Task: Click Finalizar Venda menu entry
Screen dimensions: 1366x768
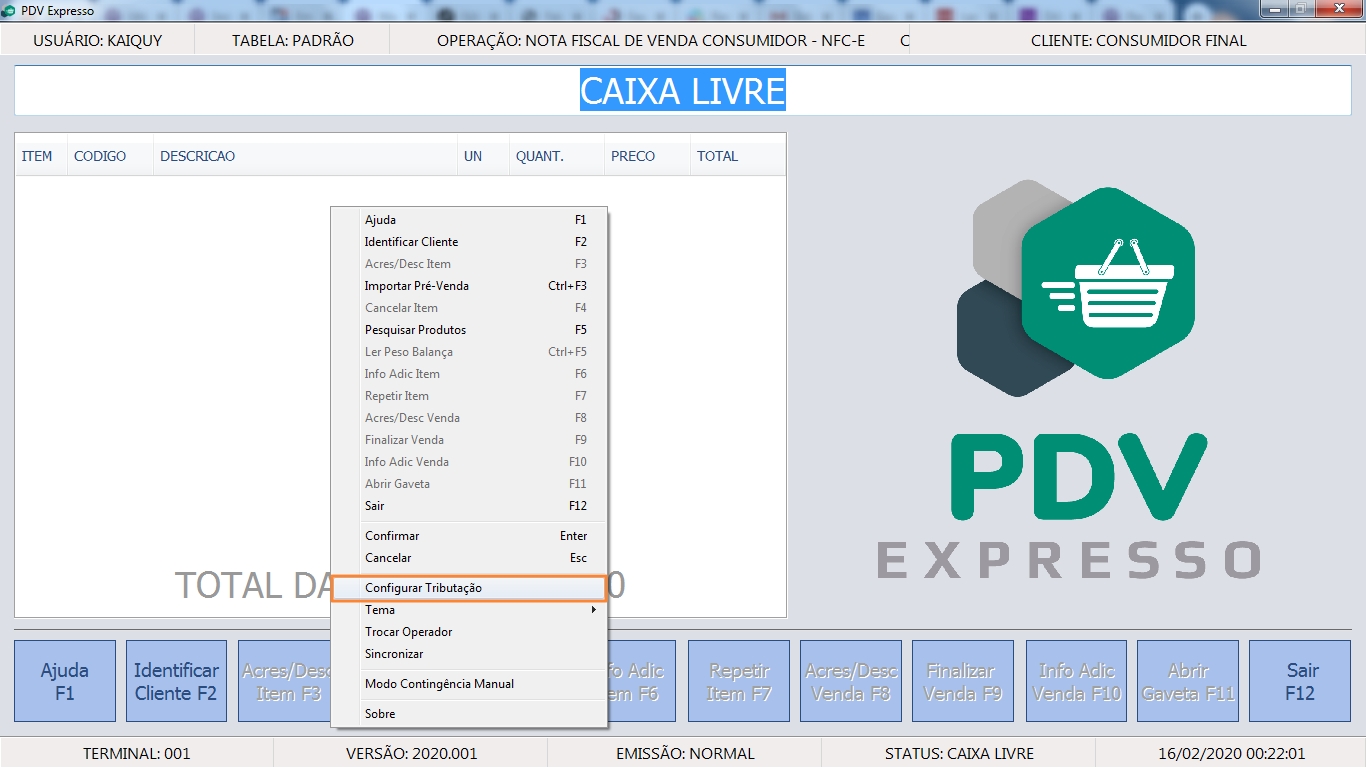Action: click(468, 440)
